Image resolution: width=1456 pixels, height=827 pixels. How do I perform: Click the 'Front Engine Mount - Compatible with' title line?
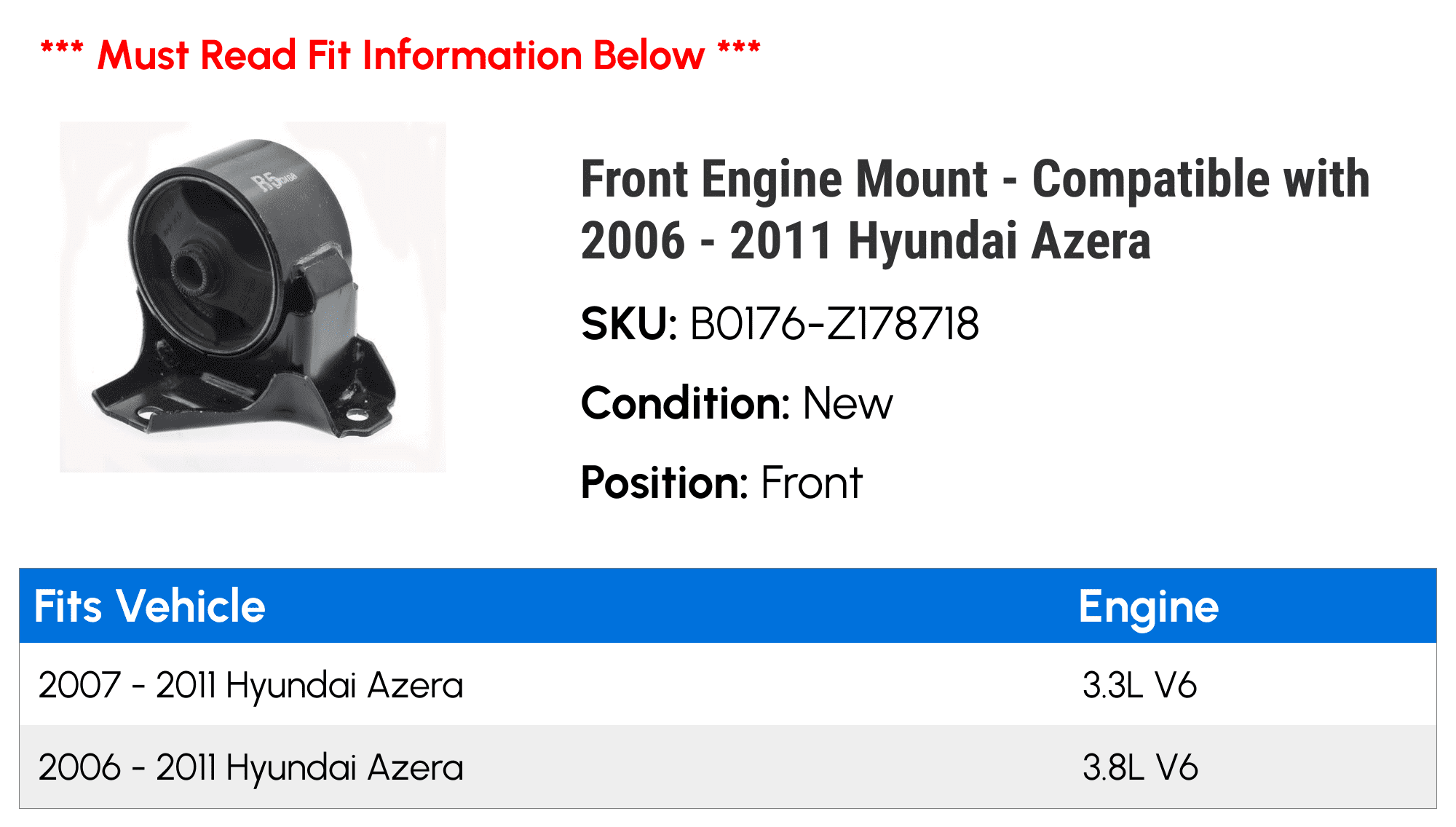click(975, 179)
